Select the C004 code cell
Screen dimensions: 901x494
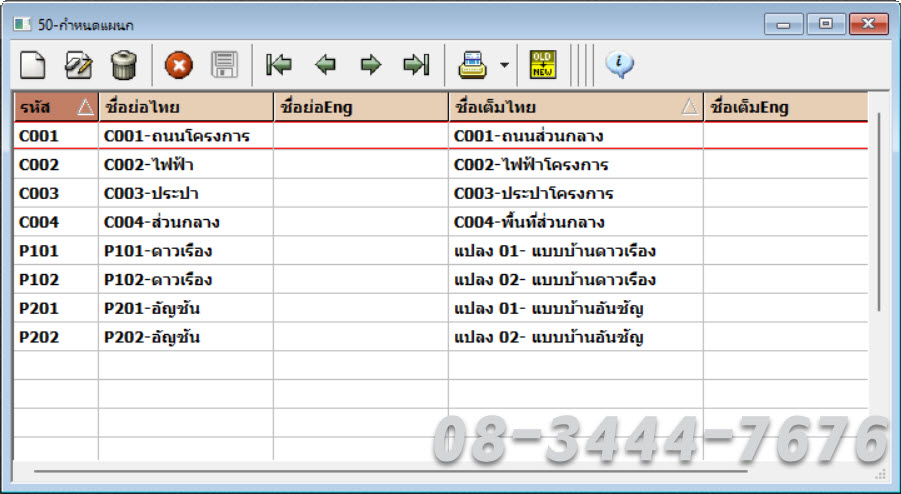pyautogui.click(x=56, y=222)
